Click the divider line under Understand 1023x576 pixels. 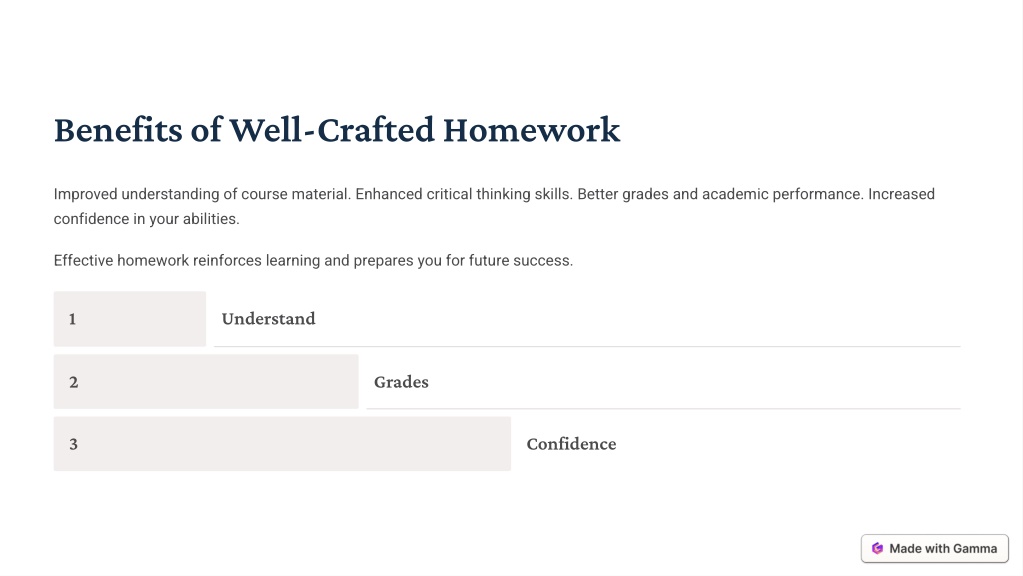point(587,346)
